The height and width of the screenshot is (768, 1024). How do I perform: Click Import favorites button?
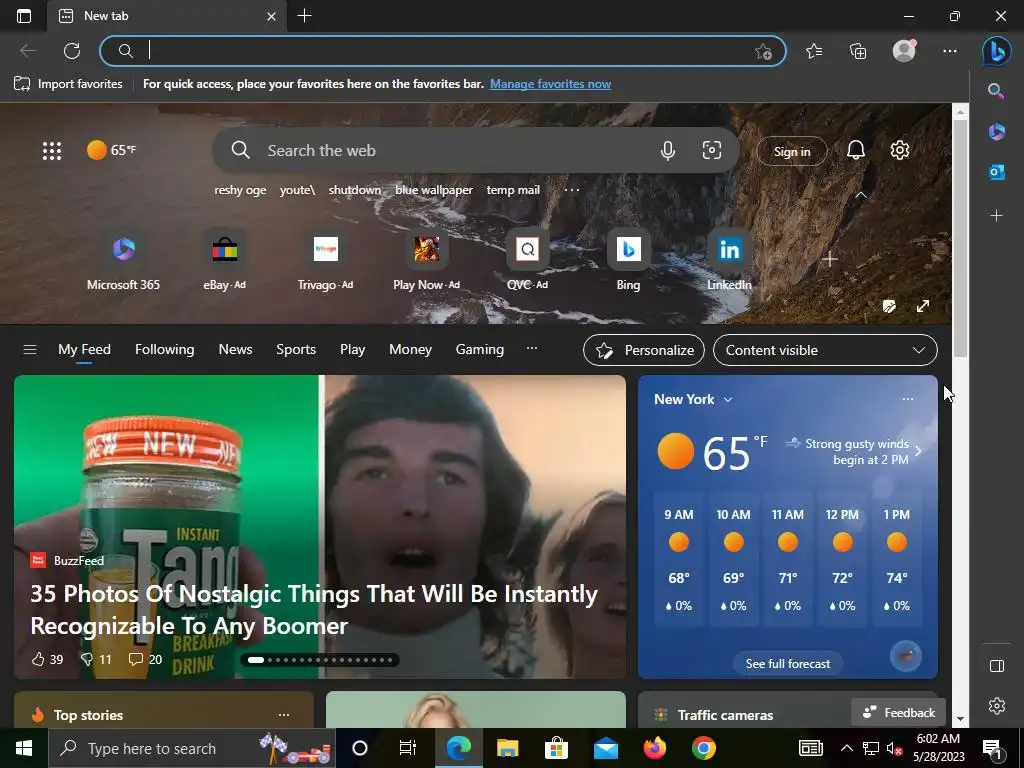click(68, 84)
